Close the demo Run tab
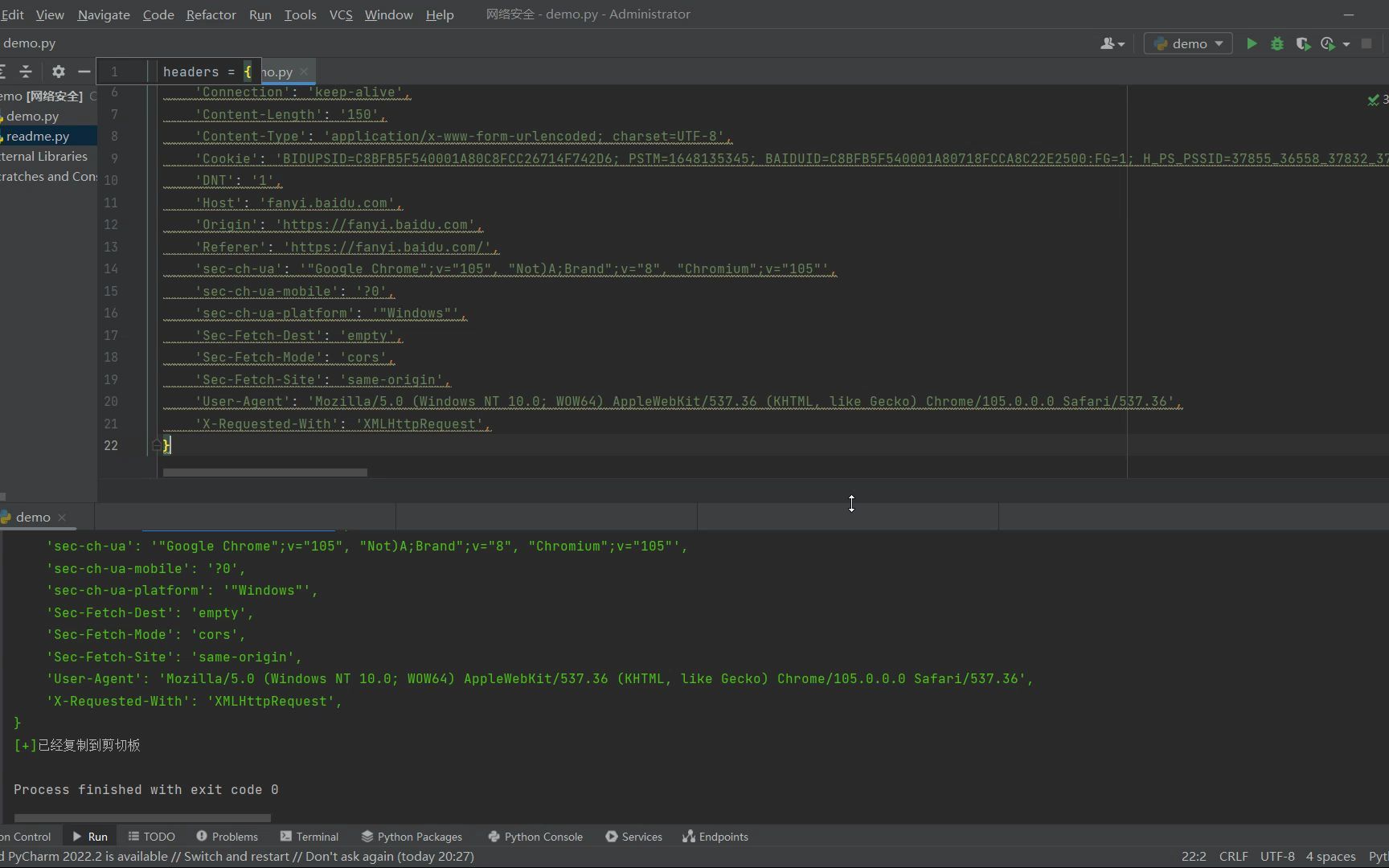1389x868 pixels. (x=62, y=518)
